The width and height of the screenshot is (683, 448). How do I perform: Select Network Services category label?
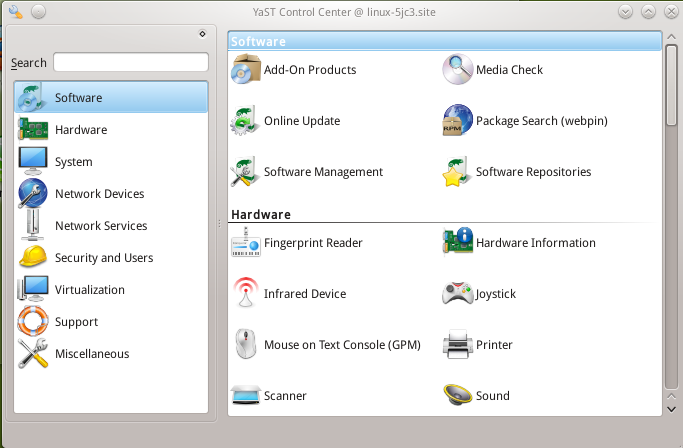(x=101, y=226)
